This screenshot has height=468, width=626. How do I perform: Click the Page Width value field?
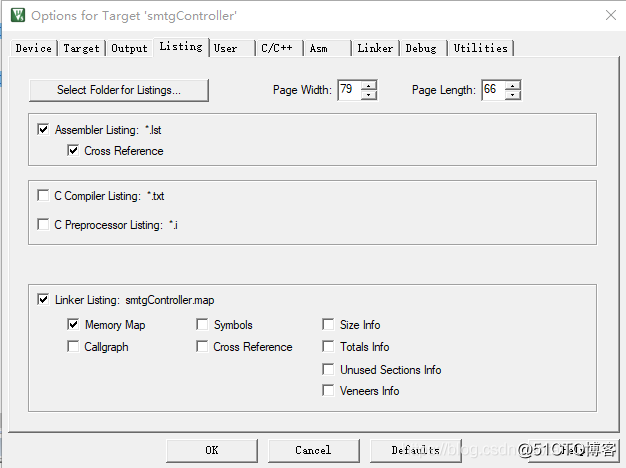(x=349, y=90)
